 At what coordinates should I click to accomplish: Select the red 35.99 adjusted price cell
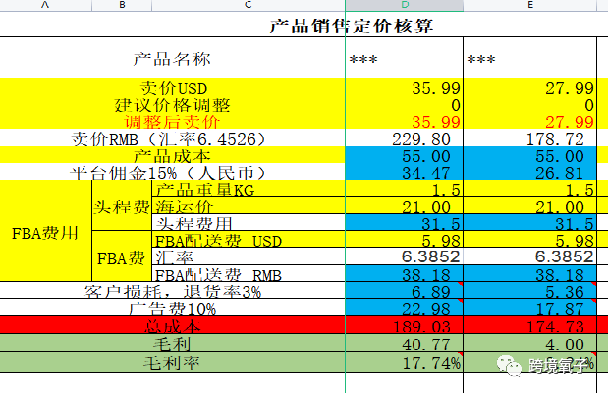tap(404, 122)
